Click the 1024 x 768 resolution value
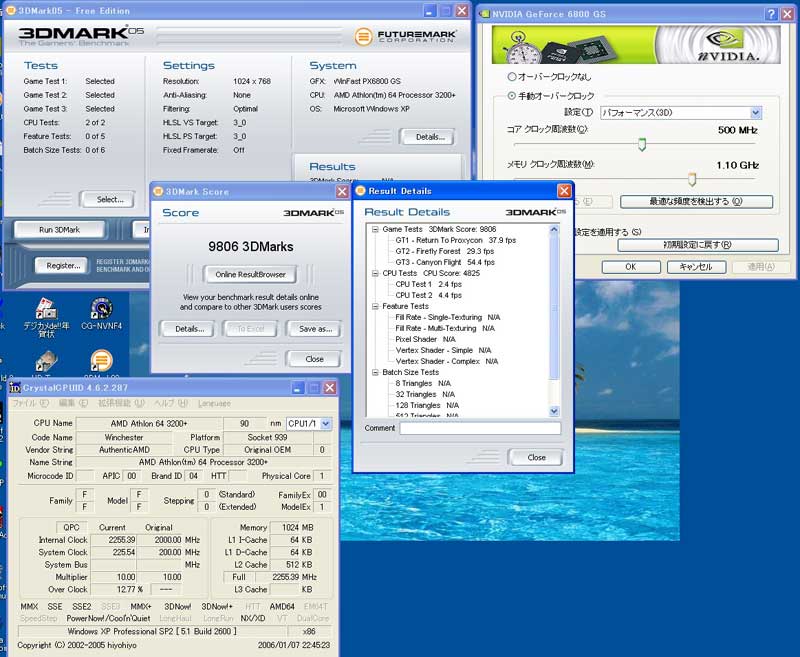Image resolution: width=800 pixels, height=657 pixels. 252,82
